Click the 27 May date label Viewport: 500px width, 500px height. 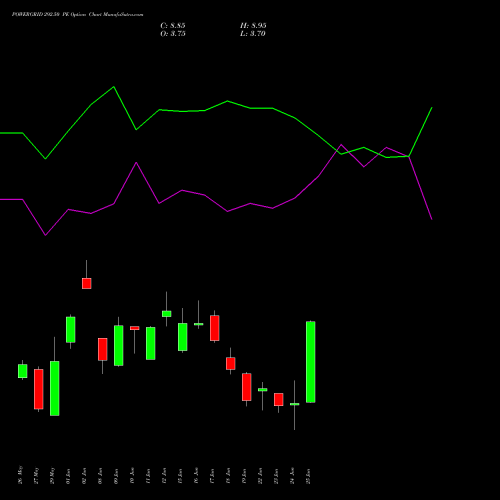pos(37,475)
